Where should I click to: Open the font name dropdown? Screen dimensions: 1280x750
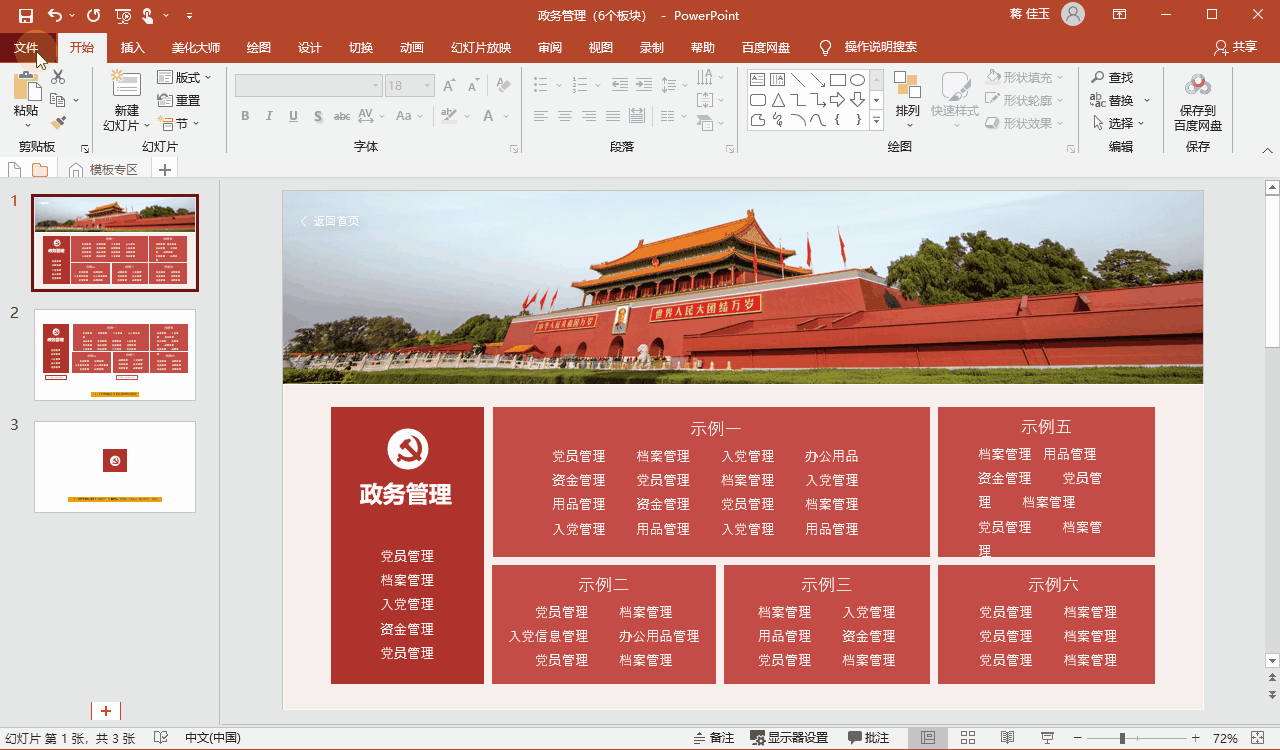pyautogui.click(x=376, y=86)
